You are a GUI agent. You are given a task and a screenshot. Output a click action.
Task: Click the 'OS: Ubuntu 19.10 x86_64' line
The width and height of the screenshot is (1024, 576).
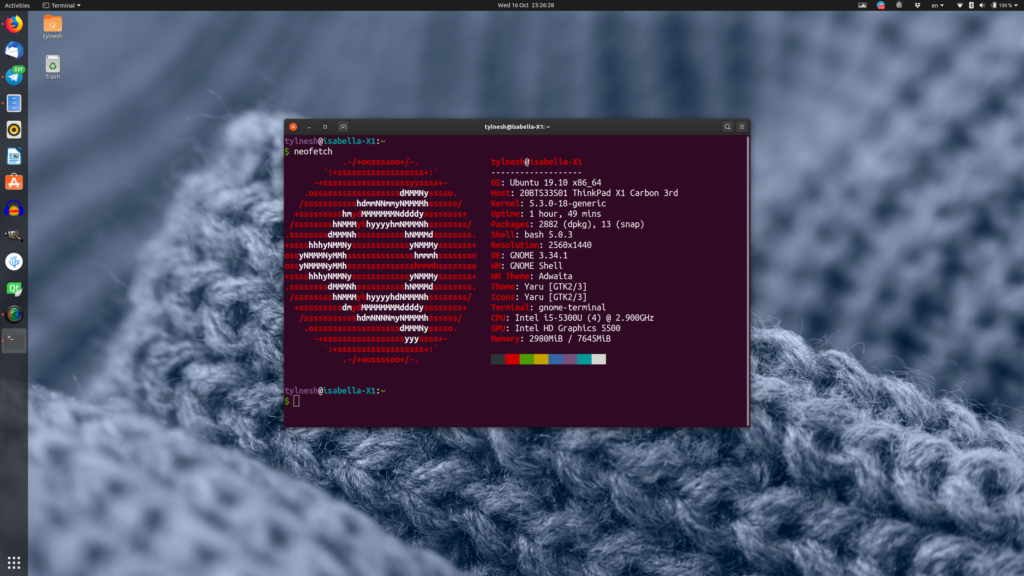tap(546, 183)
